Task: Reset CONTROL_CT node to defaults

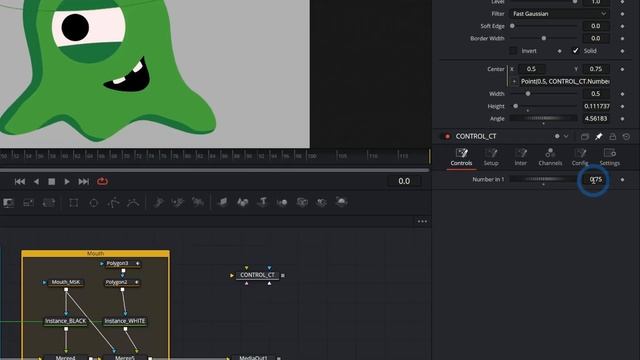Action: pos(626,136)
